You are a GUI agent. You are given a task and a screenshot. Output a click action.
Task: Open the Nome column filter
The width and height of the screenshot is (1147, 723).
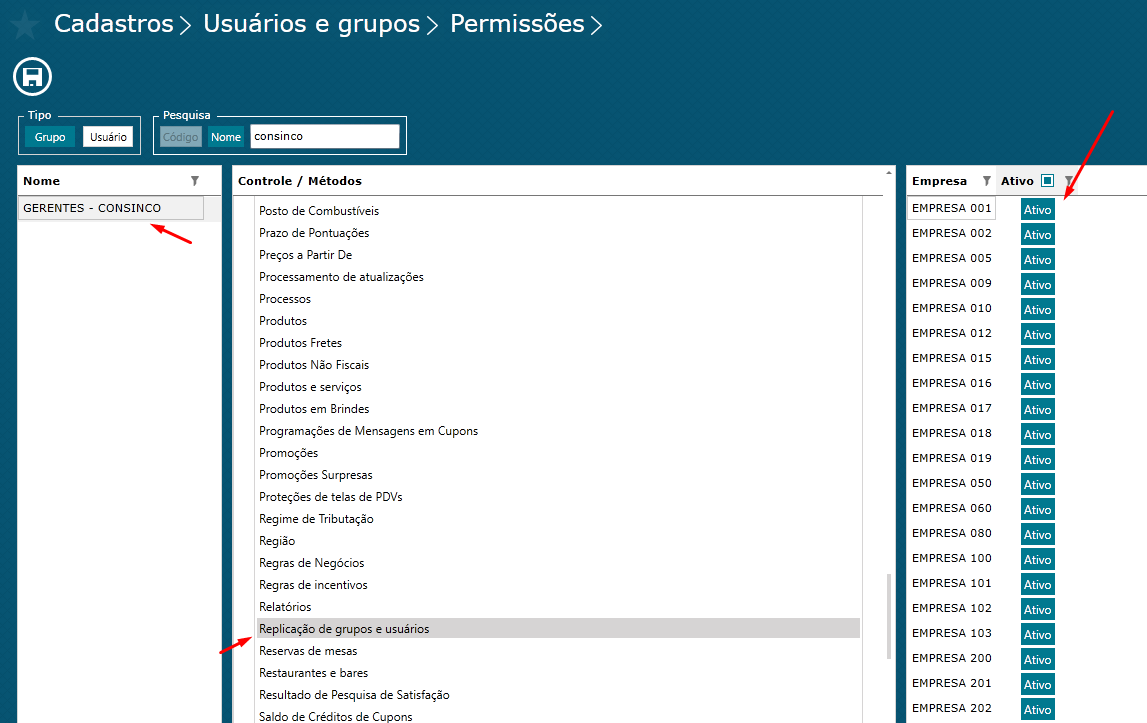(x=195, y=181)
